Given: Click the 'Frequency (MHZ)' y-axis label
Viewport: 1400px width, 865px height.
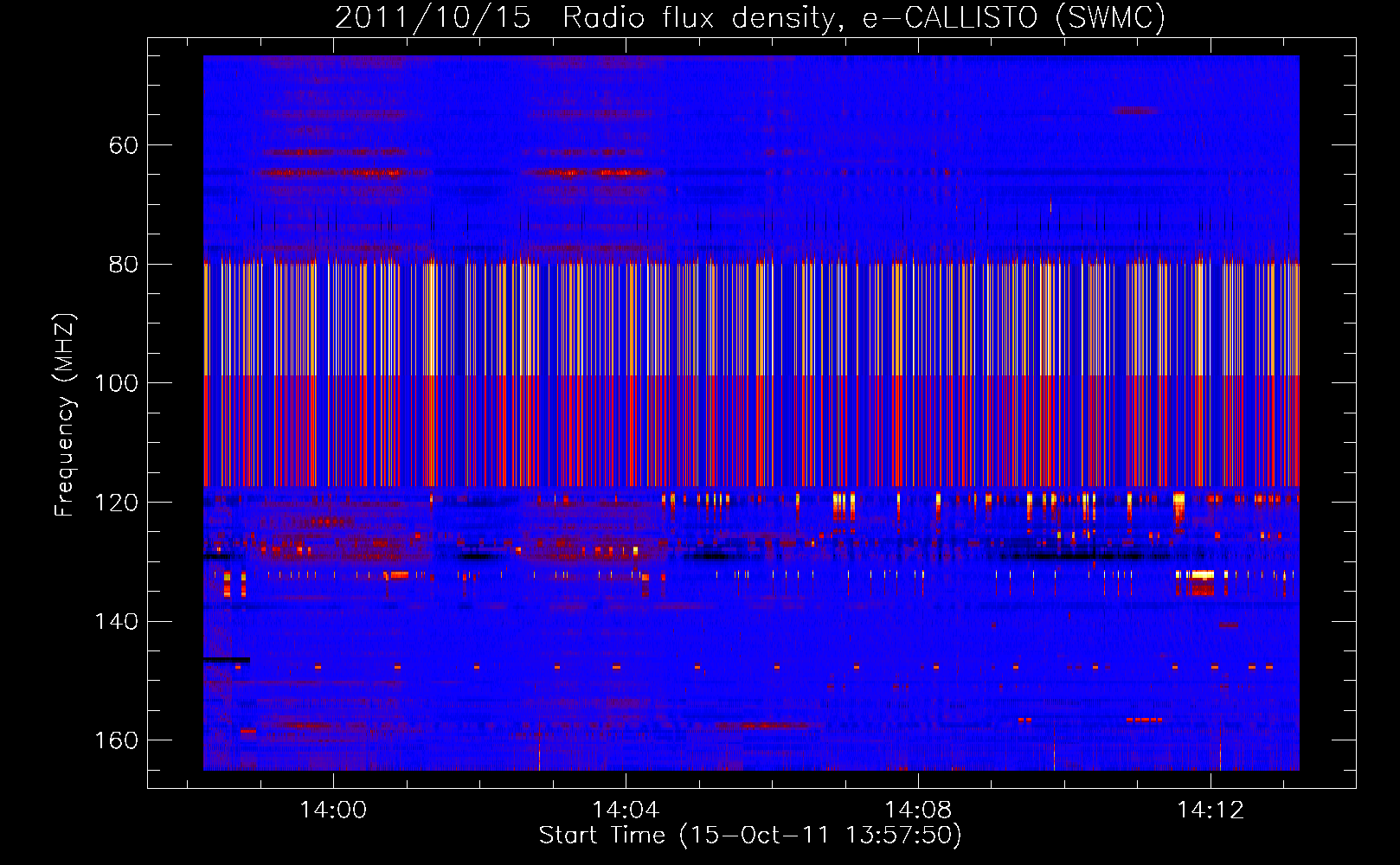Looking at the screenshot, I should pos(65,414).
